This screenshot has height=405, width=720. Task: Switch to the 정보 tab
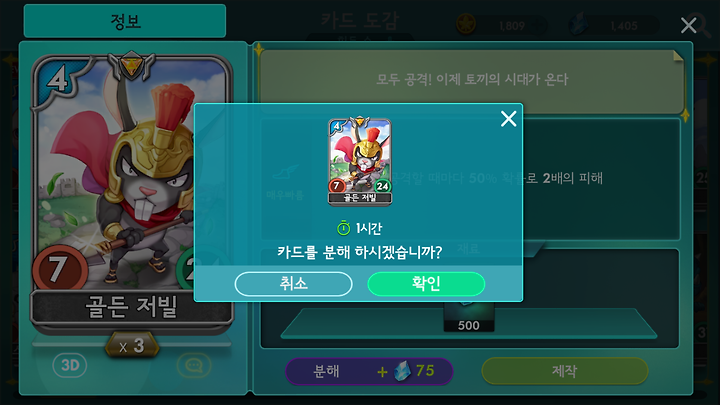coord(125,21)
